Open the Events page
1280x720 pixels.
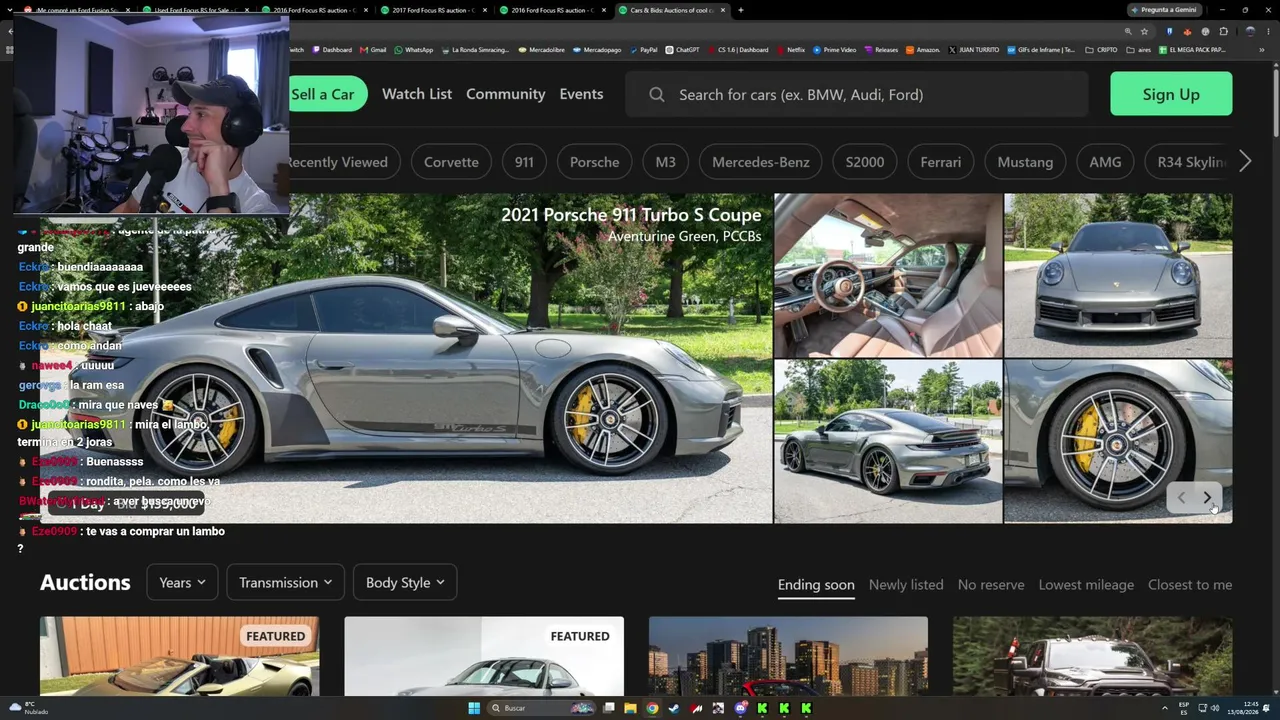pyautogui.click(x=581, y=94)
